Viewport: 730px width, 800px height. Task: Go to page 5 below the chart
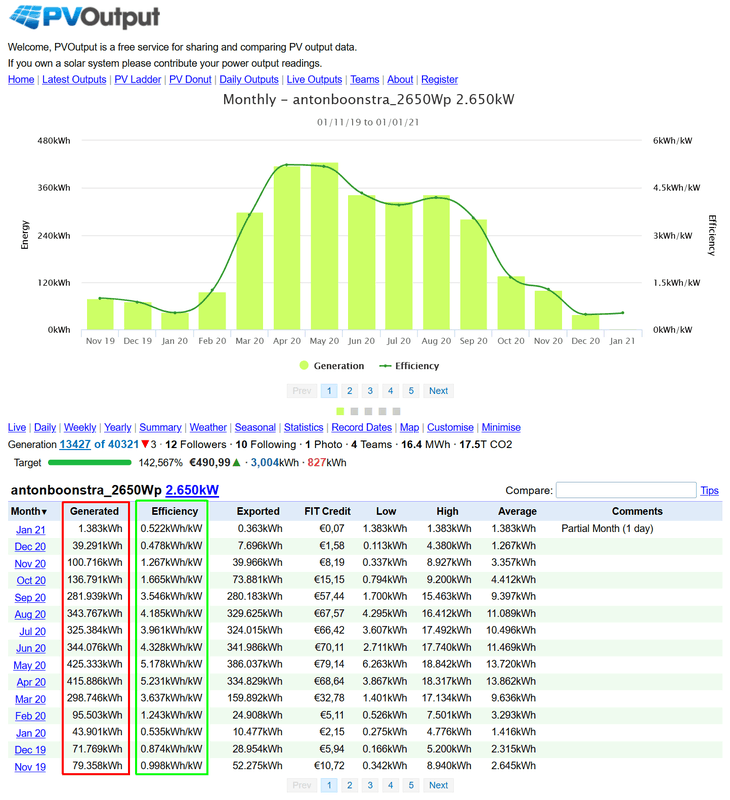click(411, 391)
